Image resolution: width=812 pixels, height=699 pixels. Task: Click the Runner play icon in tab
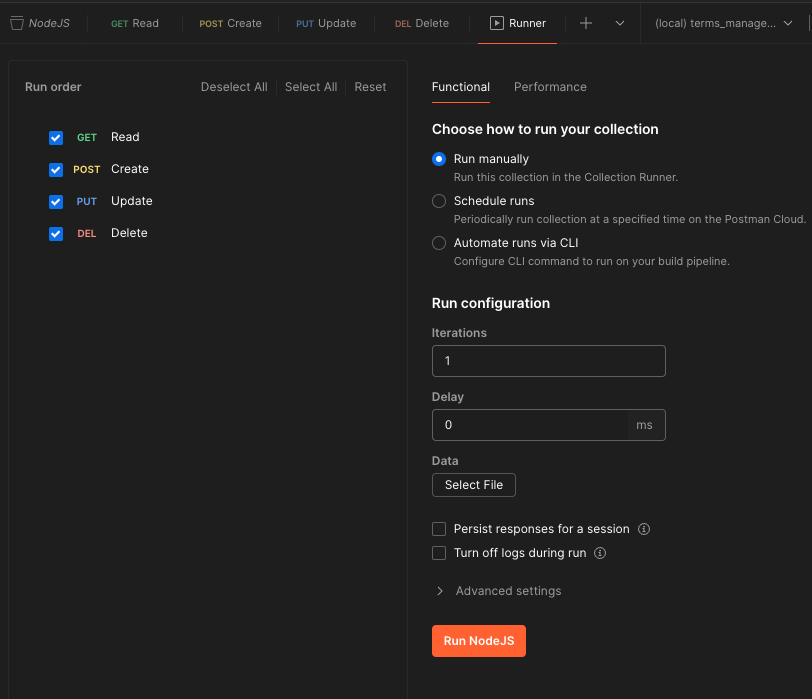(x=496, y=23)
